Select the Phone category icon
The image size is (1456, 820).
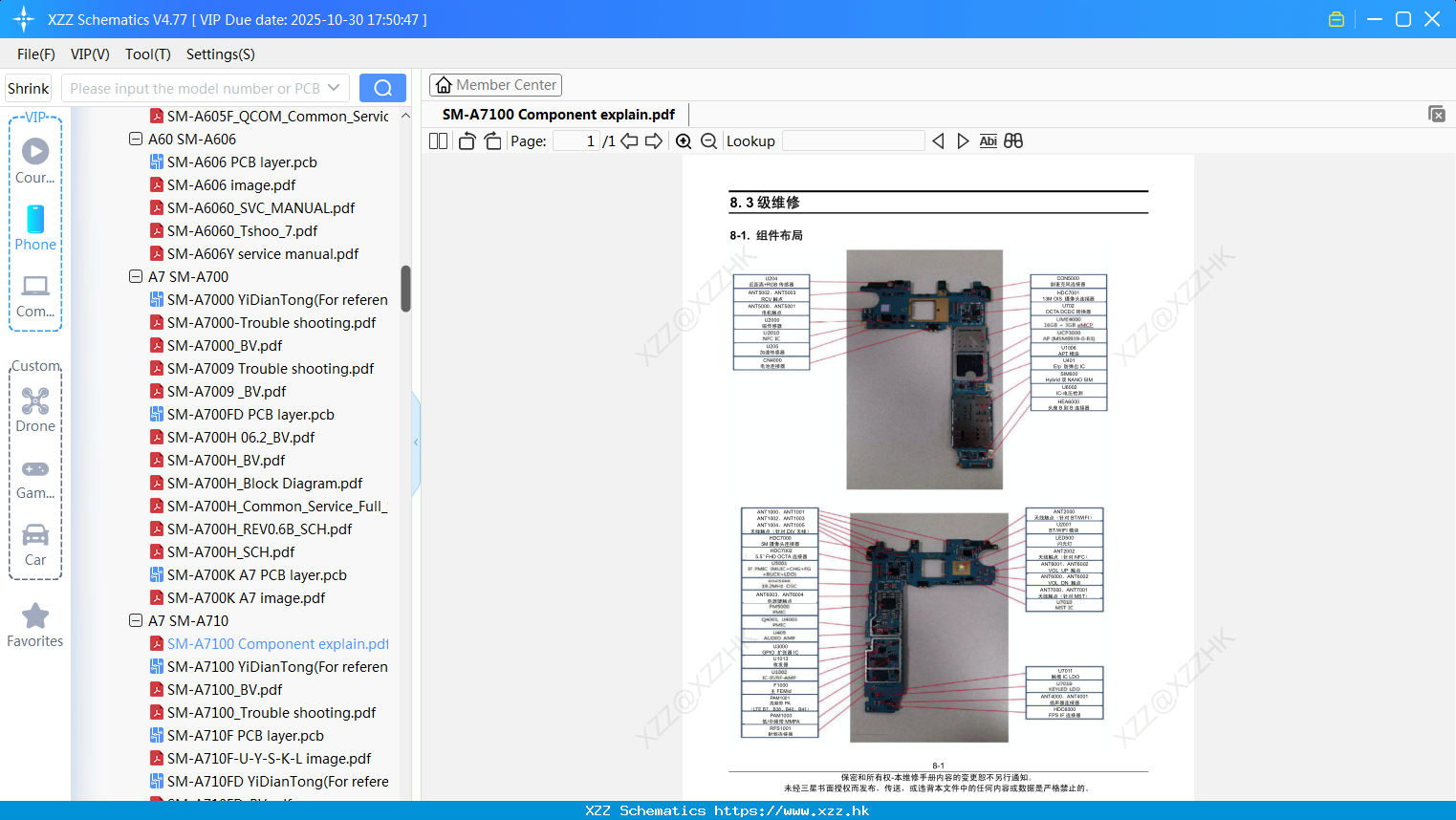[35, 227]
